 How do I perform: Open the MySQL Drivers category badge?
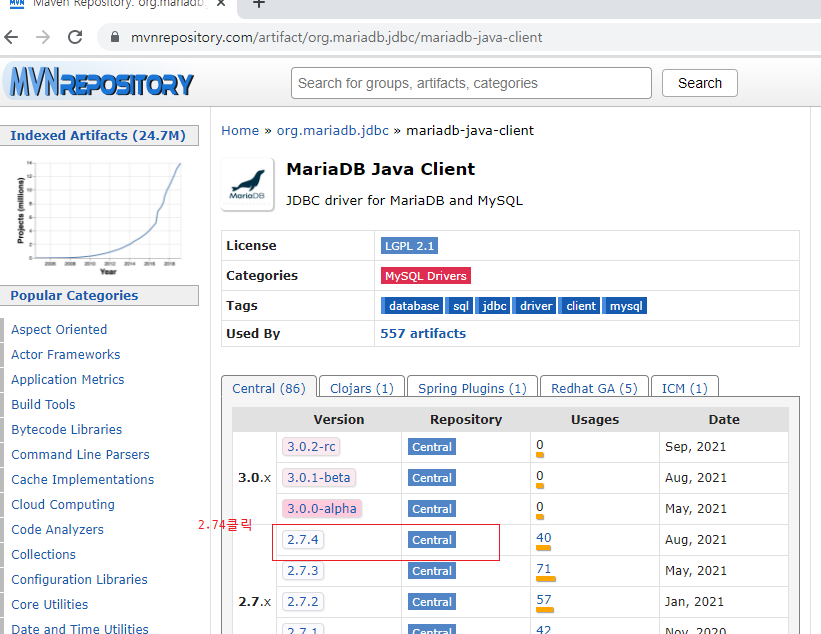tap(426, 276)
